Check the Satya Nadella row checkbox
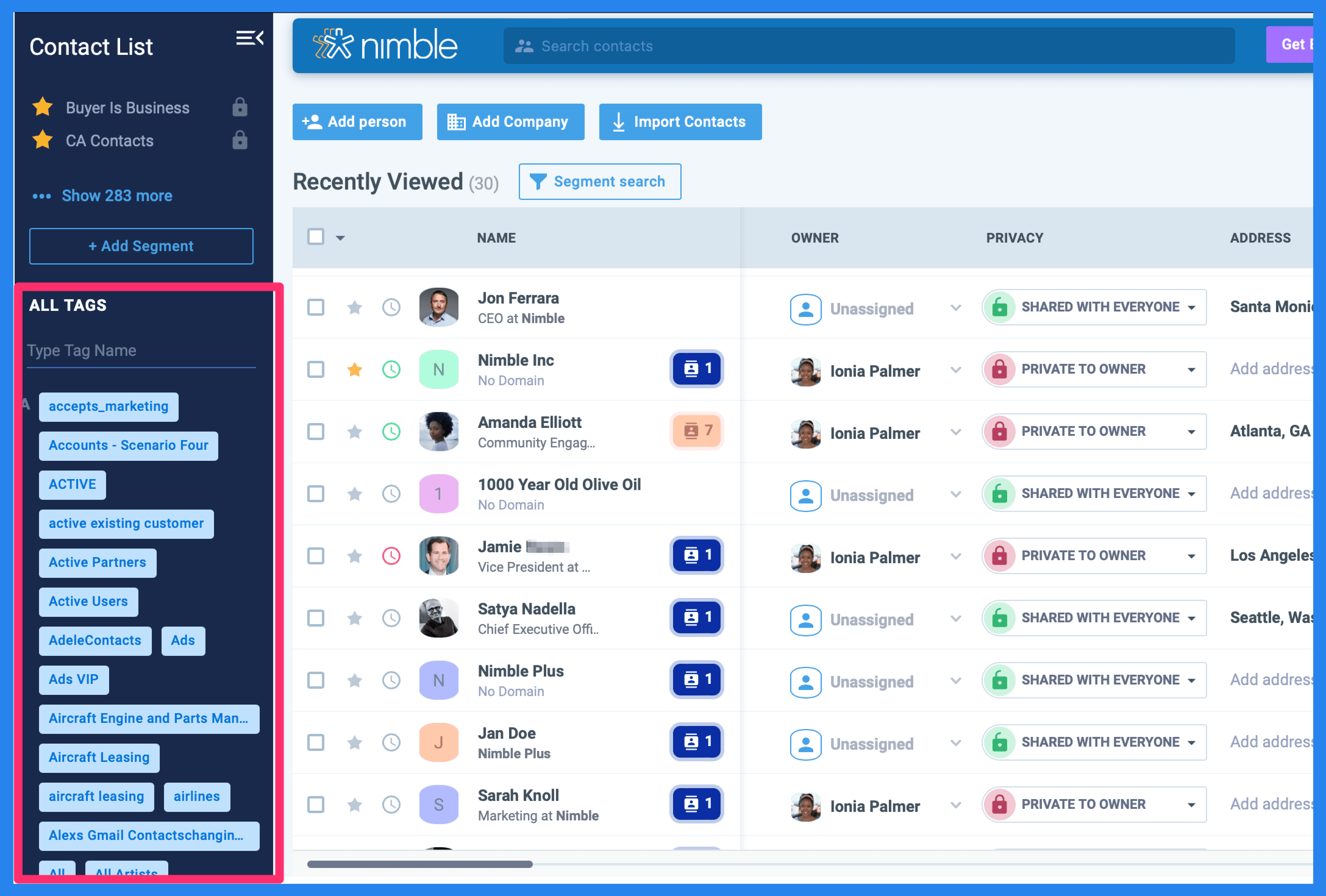The image size is (1326, 896). coord(315,619)
